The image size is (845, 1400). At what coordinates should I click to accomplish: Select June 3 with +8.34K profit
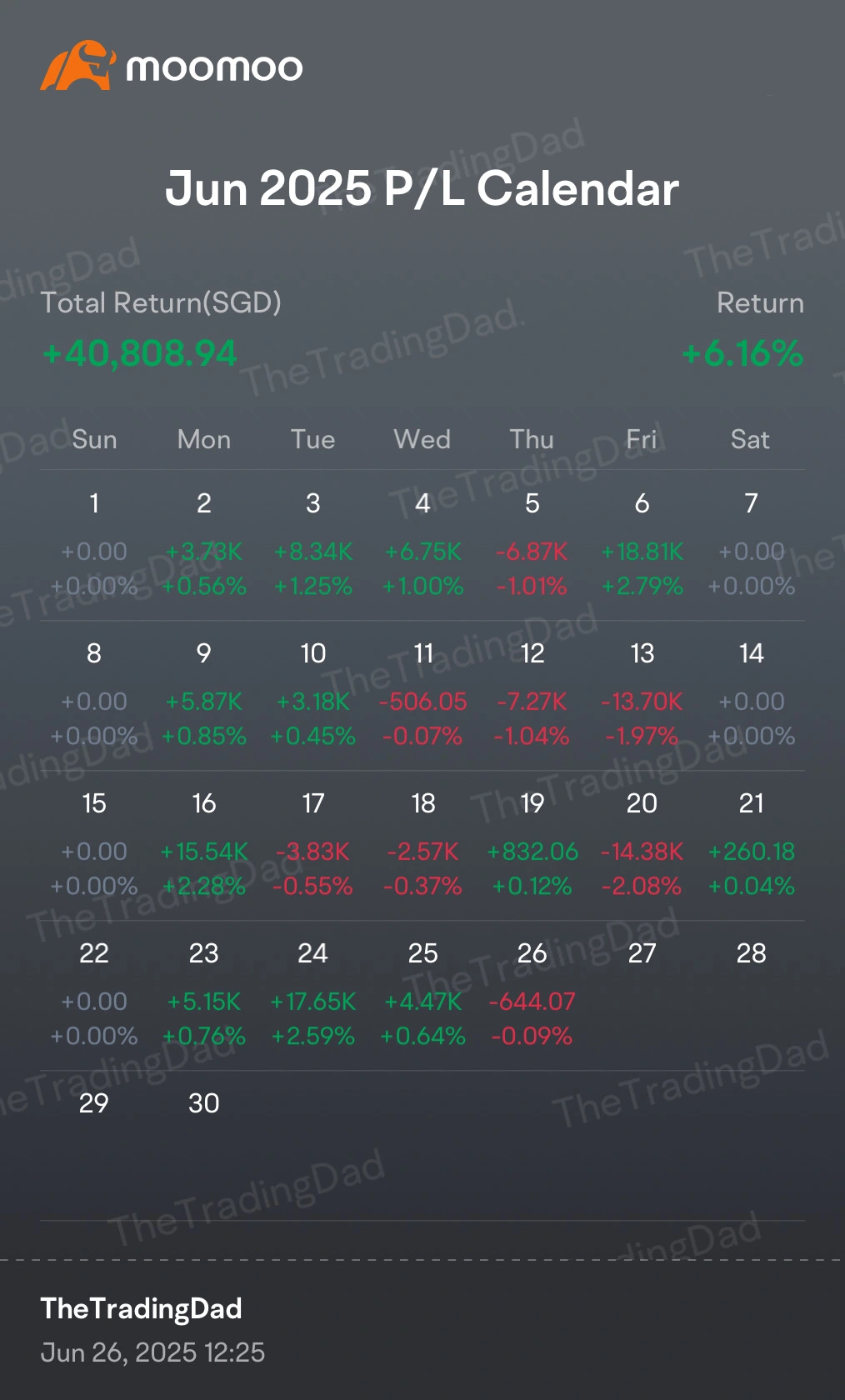point(313,545)
